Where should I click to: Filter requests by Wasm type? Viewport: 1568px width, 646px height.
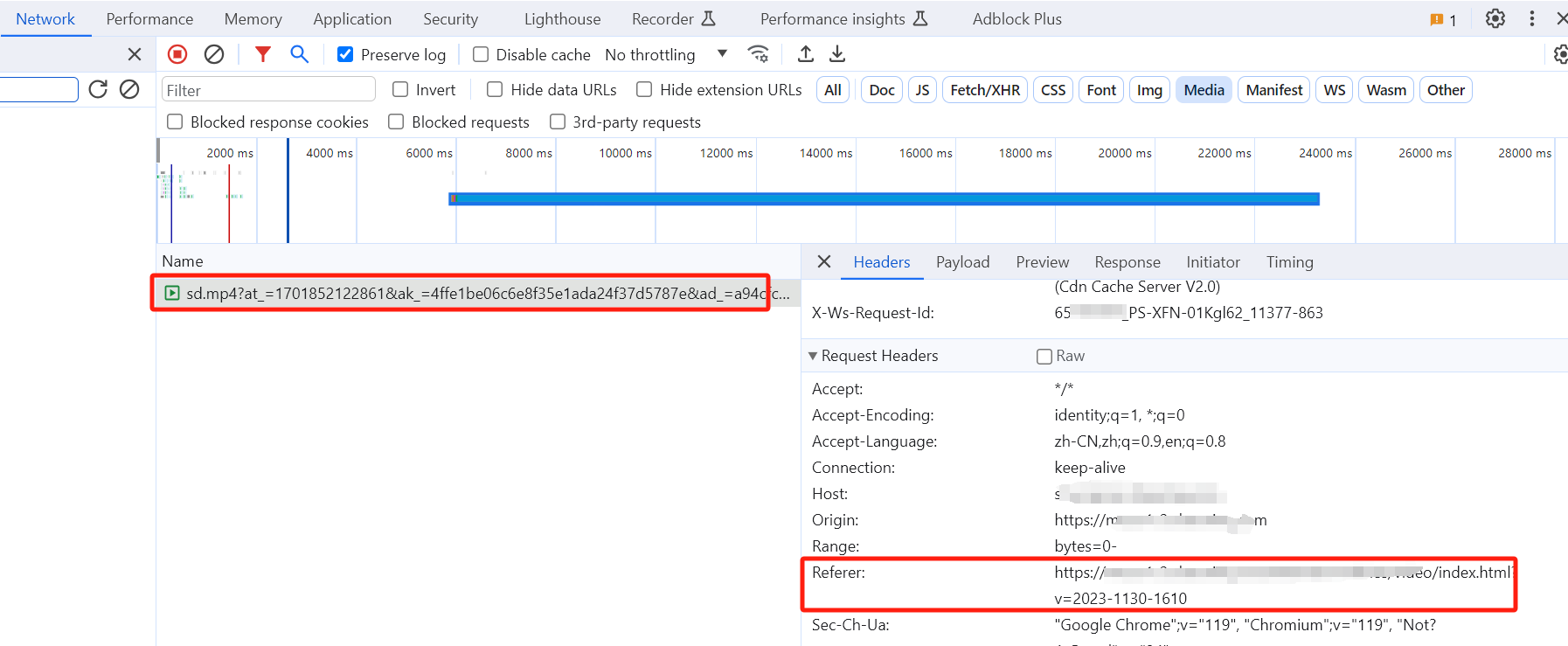(x=1386, y=89)
